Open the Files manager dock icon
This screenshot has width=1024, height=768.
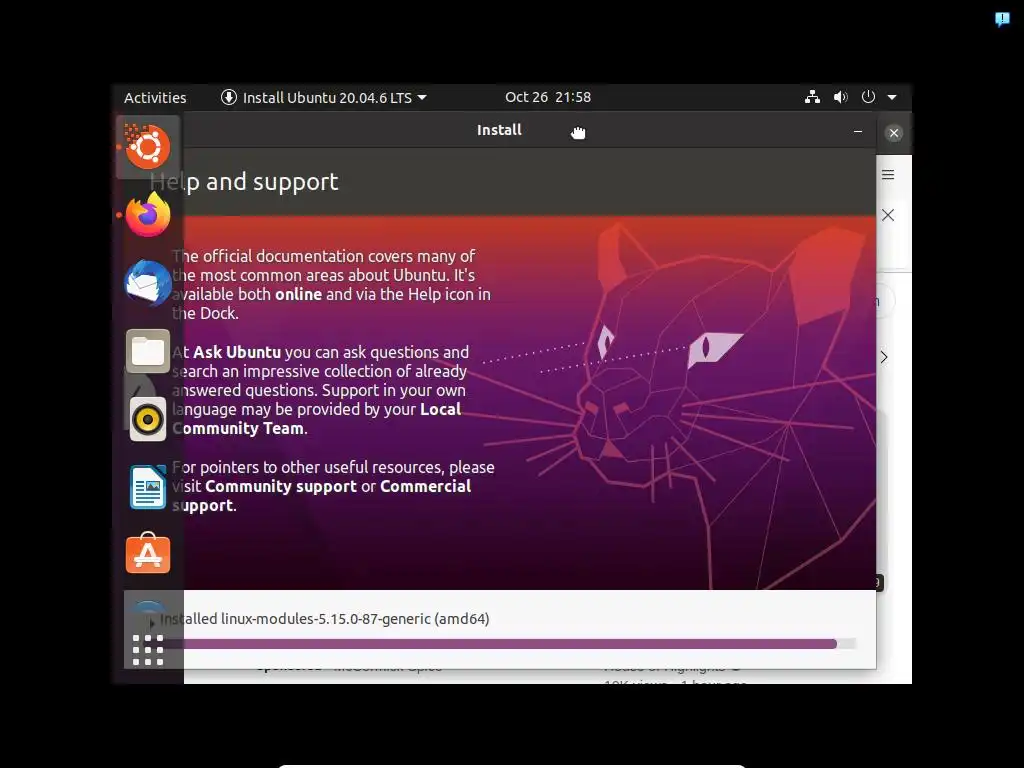(x=148, y=351)
